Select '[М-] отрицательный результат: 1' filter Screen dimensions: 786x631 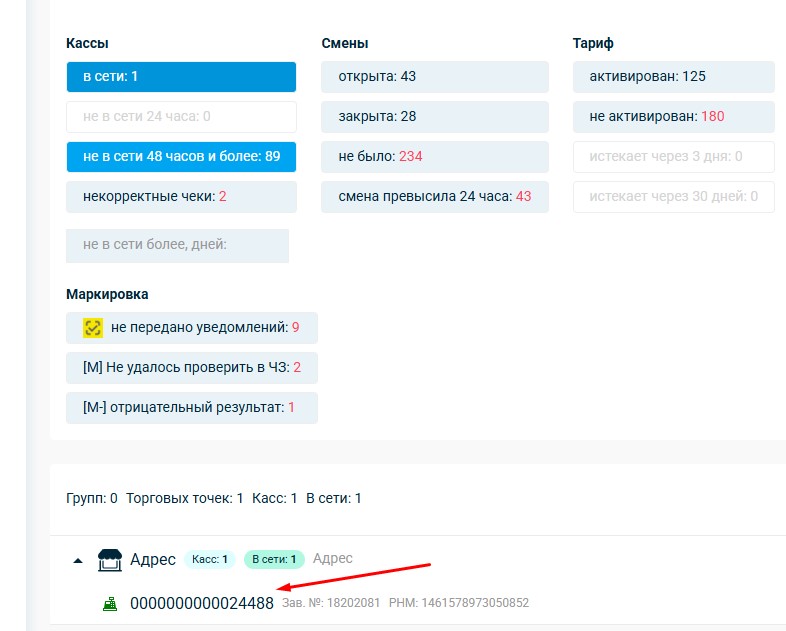pyautogui.click(x=191, y=408)
